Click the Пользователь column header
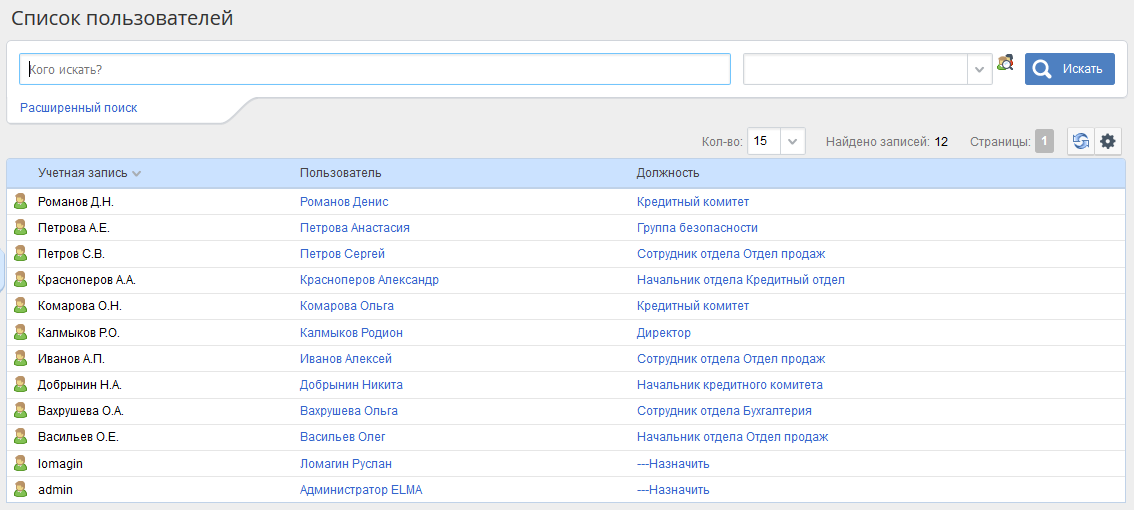The width and height of the screenshot is (1134, 510). click(341, 173)
